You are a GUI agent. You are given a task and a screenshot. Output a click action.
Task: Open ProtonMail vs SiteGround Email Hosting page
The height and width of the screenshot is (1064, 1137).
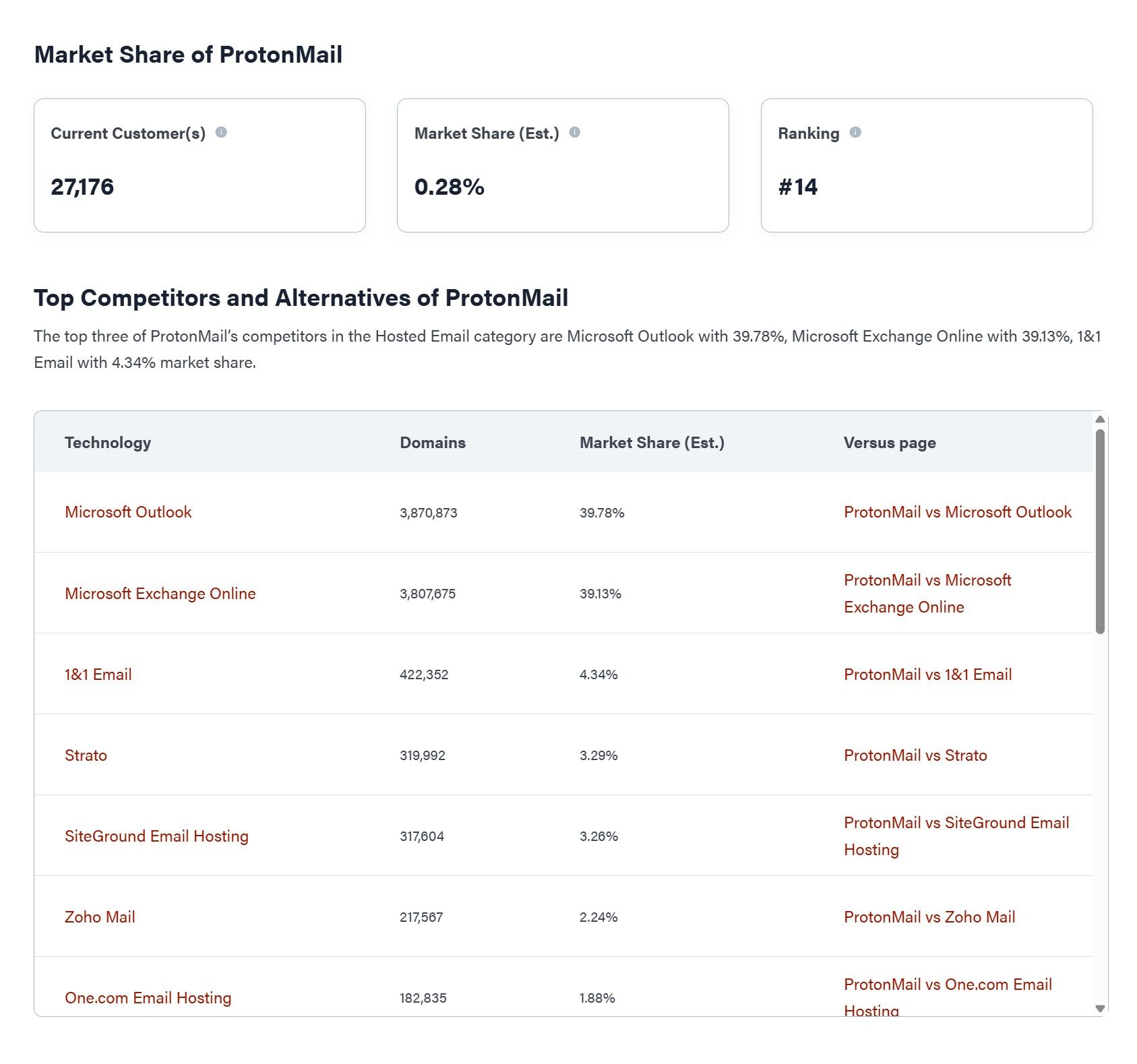956,836
